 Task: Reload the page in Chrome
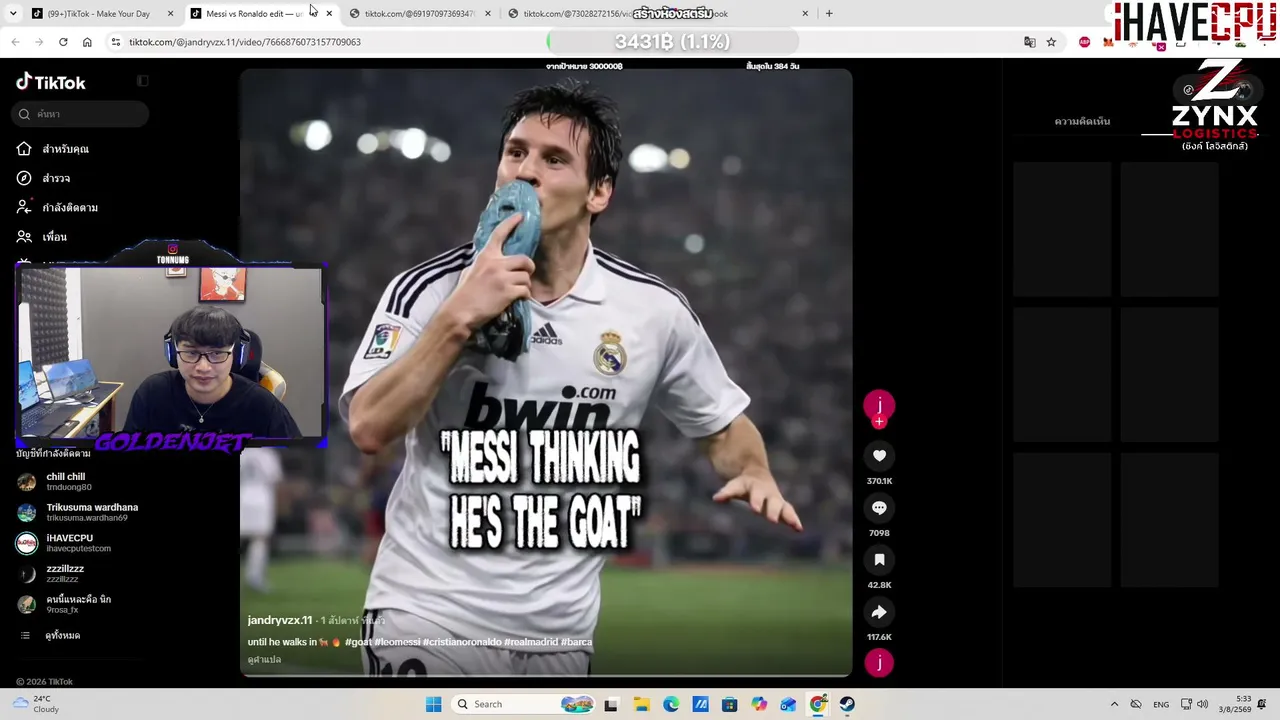tap(63, 42)
